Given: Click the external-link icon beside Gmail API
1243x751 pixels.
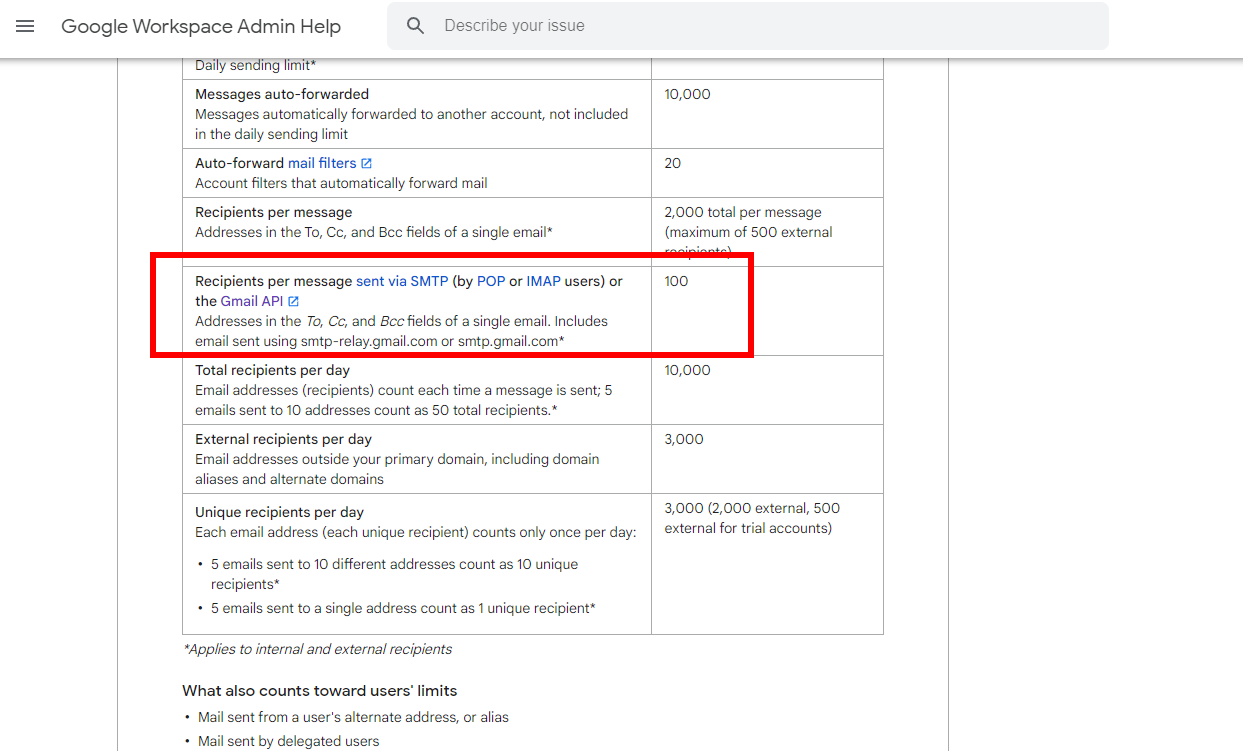Looking at the screenshot, I should tap(294, 301).
